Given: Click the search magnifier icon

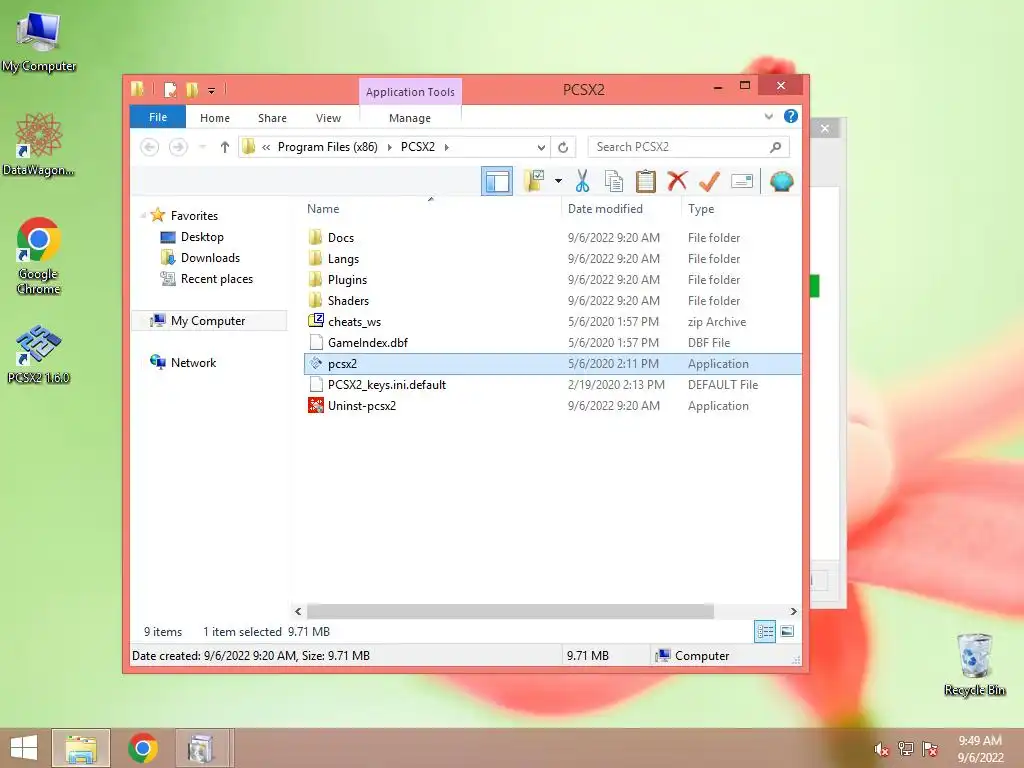Looking at the screenshot, I should pyautogui.click(x=775, y=147).
